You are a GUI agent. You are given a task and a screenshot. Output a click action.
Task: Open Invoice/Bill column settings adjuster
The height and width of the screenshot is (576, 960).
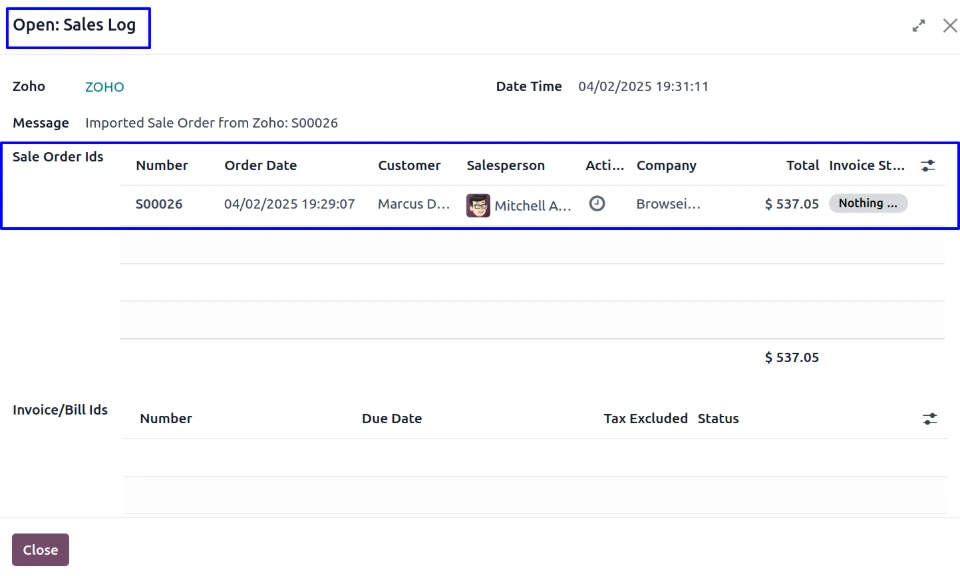[x=930, y=419]
